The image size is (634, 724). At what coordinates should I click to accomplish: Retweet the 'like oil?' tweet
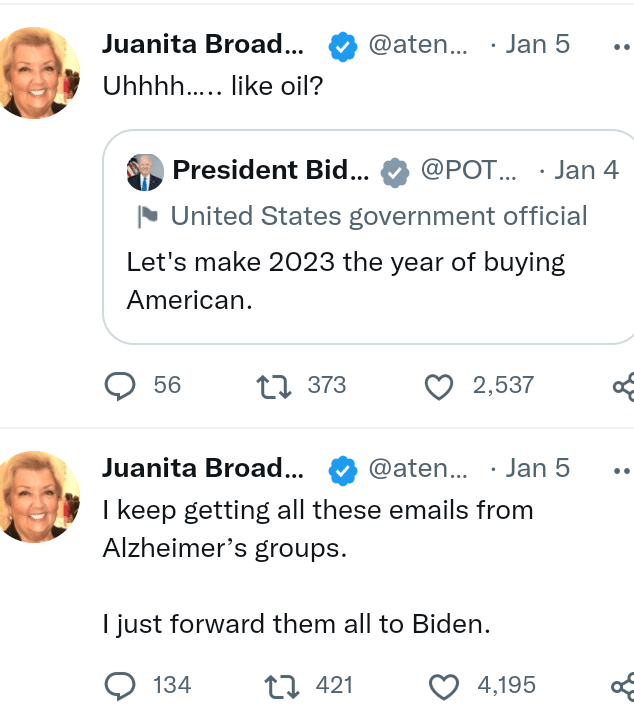pyautogui.click(x=272, y=385)
